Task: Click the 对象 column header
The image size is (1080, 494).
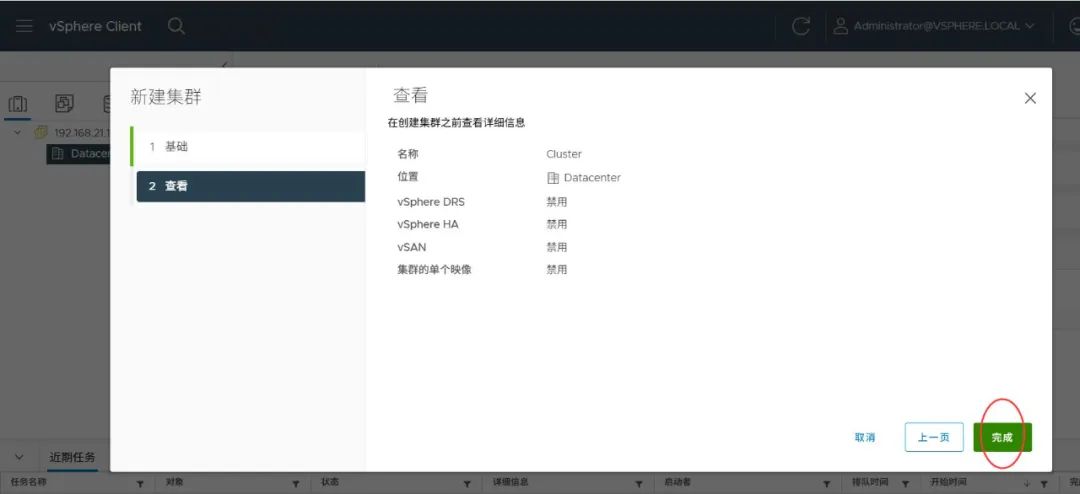Action: [174, 483]
